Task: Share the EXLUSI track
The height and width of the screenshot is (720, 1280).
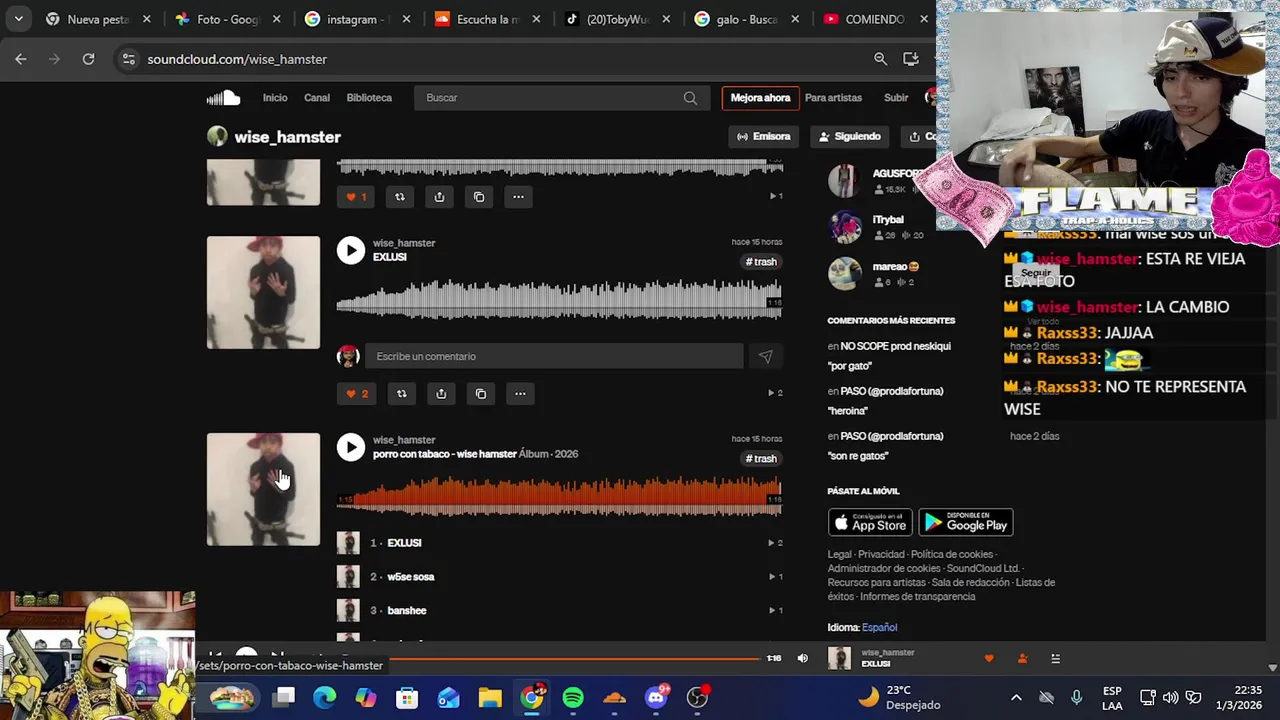Action: click(x=441, y=394)
